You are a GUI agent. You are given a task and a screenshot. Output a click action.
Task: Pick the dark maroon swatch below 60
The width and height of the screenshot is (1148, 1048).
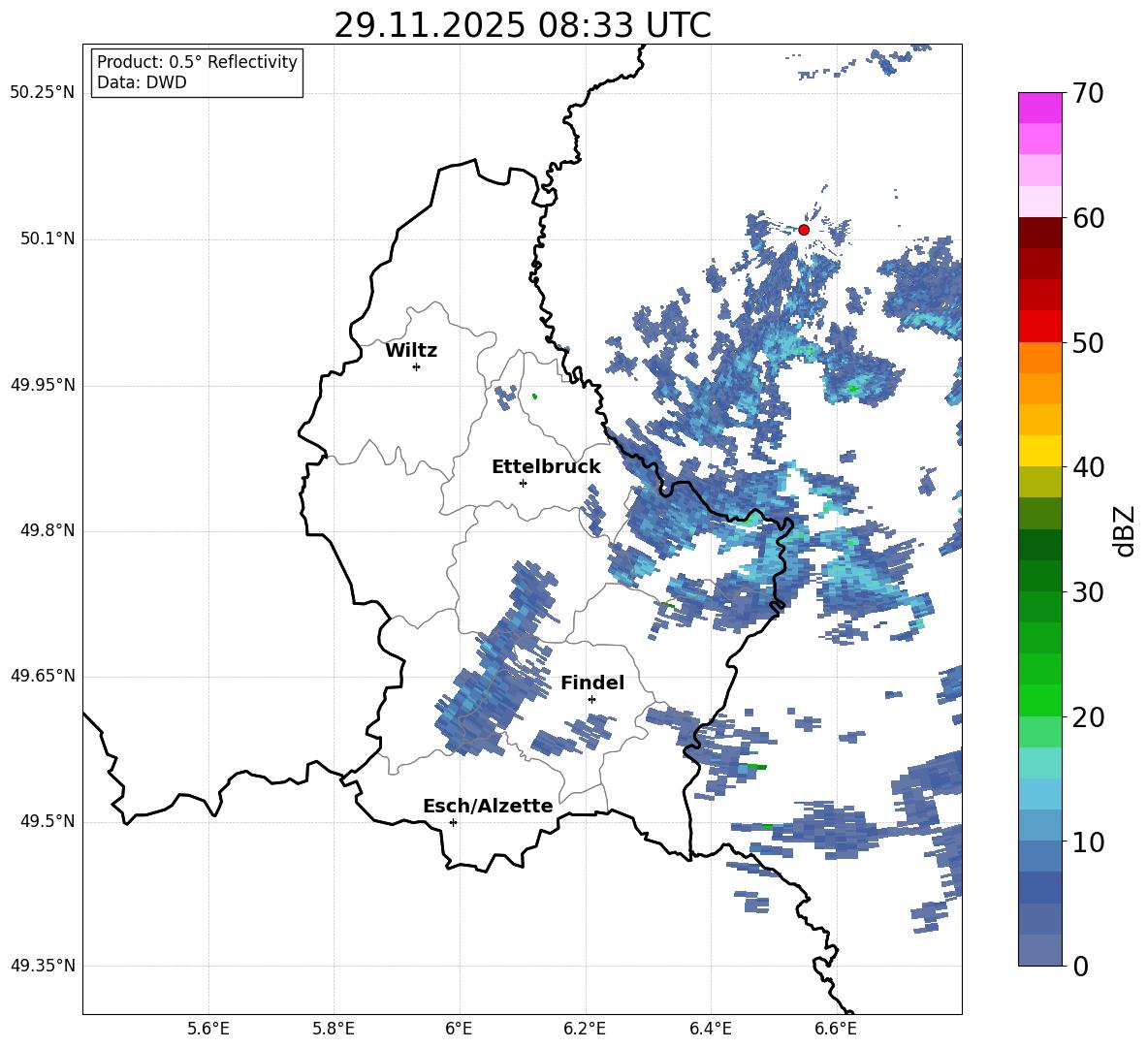coord(1039,233)
